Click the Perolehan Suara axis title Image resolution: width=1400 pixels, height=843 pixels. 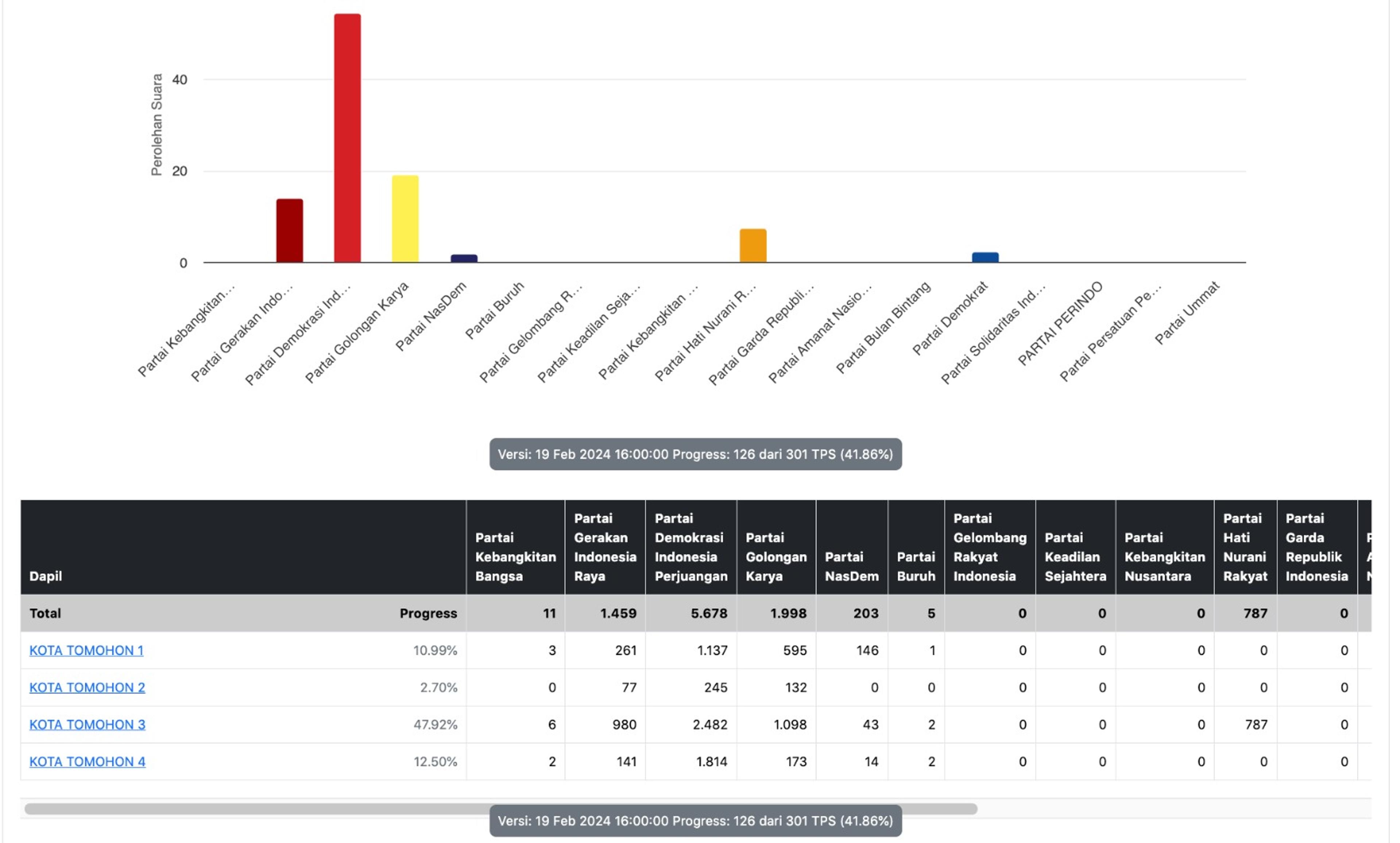(157, 124)
